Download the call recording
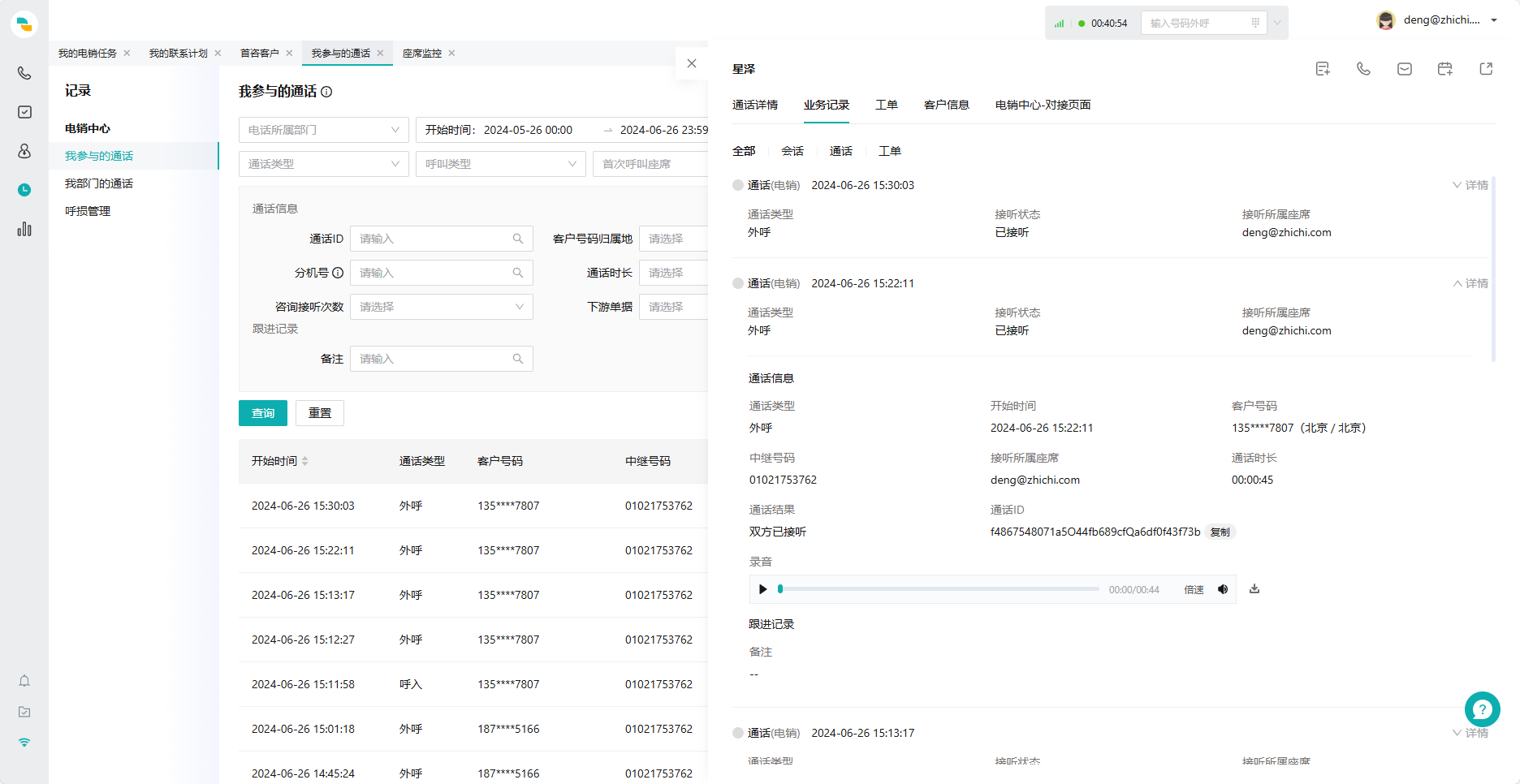This screenshot has width=1520, height=784. pyautogui.click(x=1254, y=589)
